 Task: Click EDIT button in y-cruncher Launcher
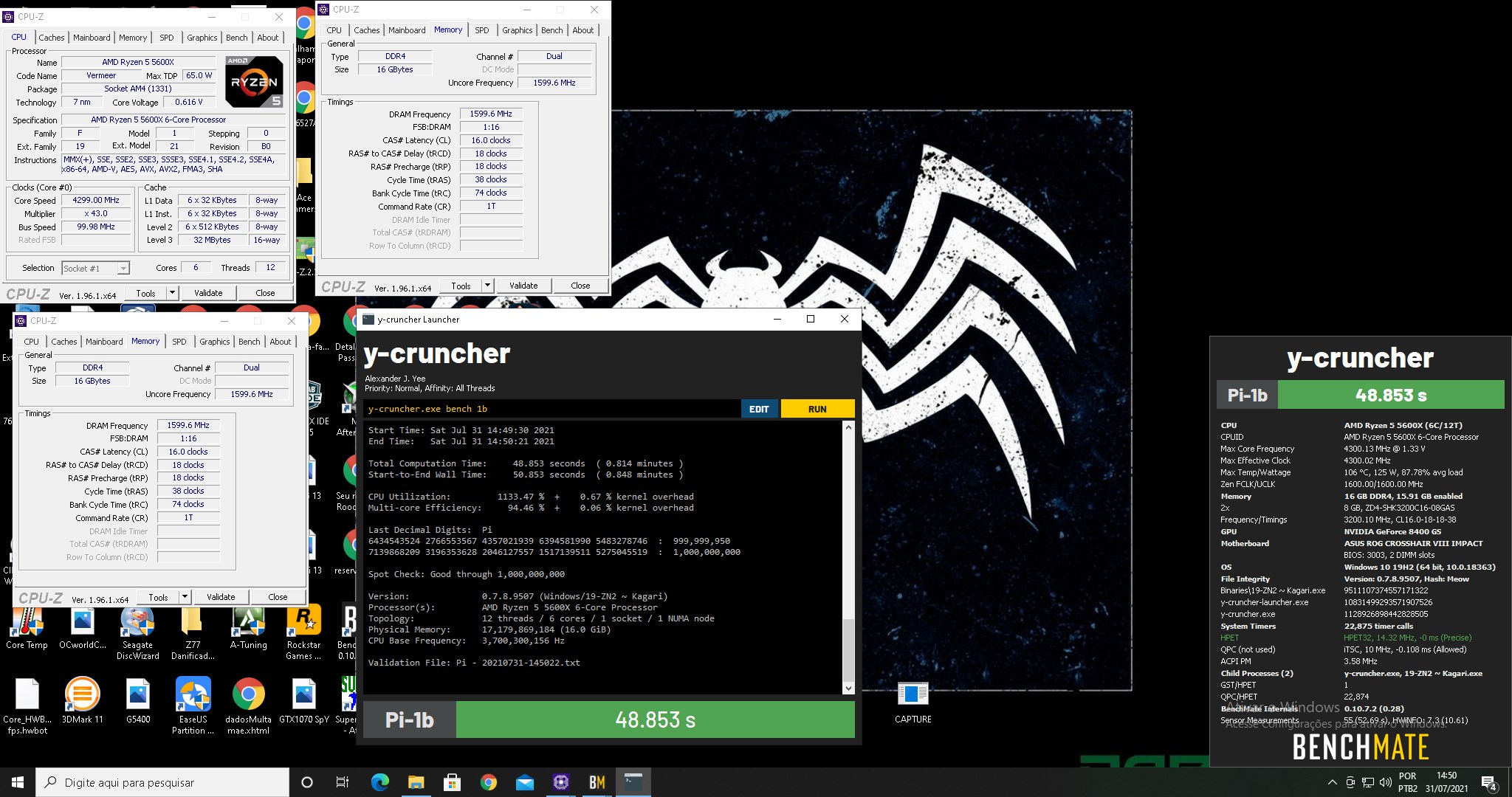coord(760,409)
